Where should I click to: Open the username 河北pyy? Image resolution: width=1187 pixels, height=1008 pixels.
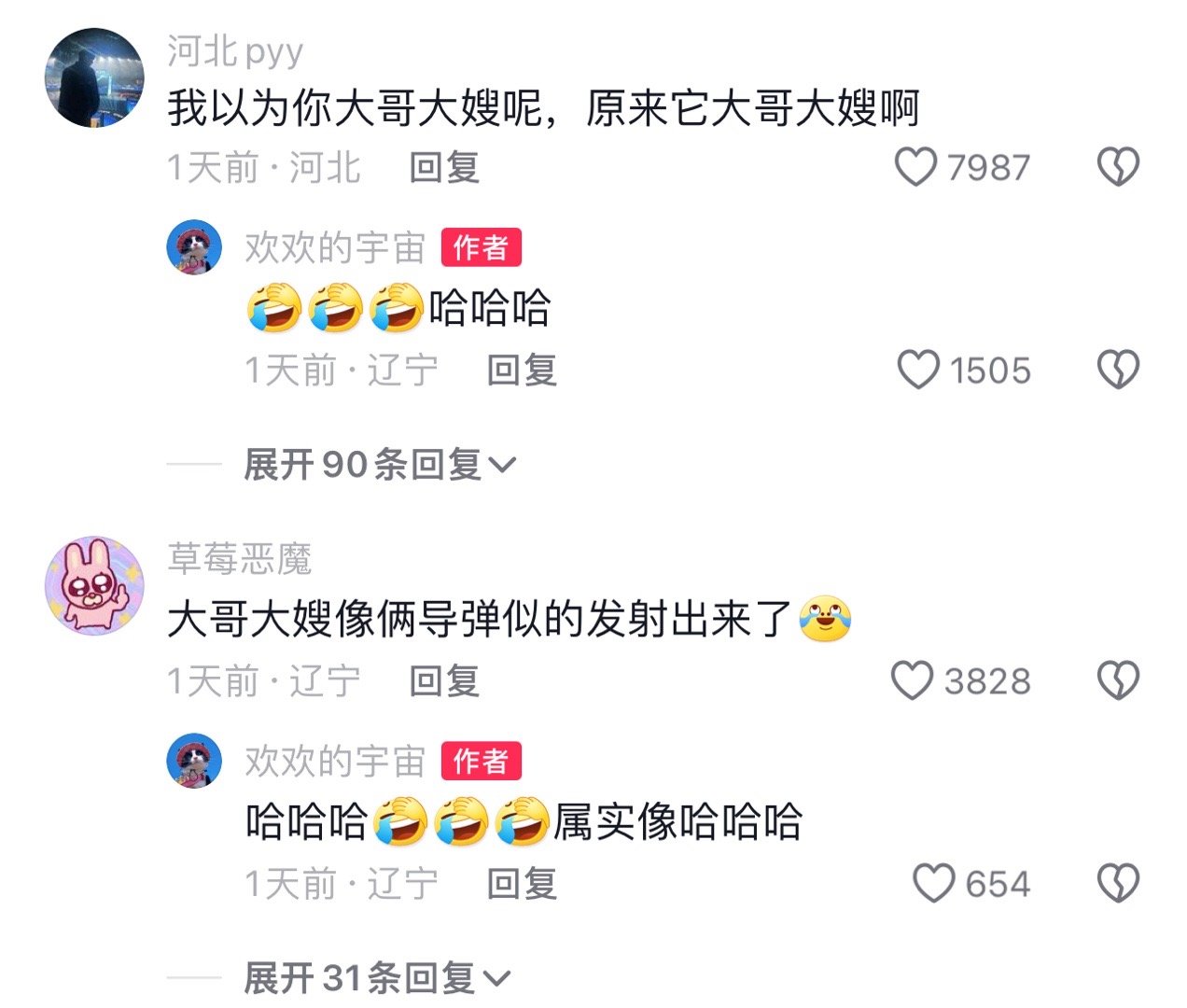(x=235, y=52)
